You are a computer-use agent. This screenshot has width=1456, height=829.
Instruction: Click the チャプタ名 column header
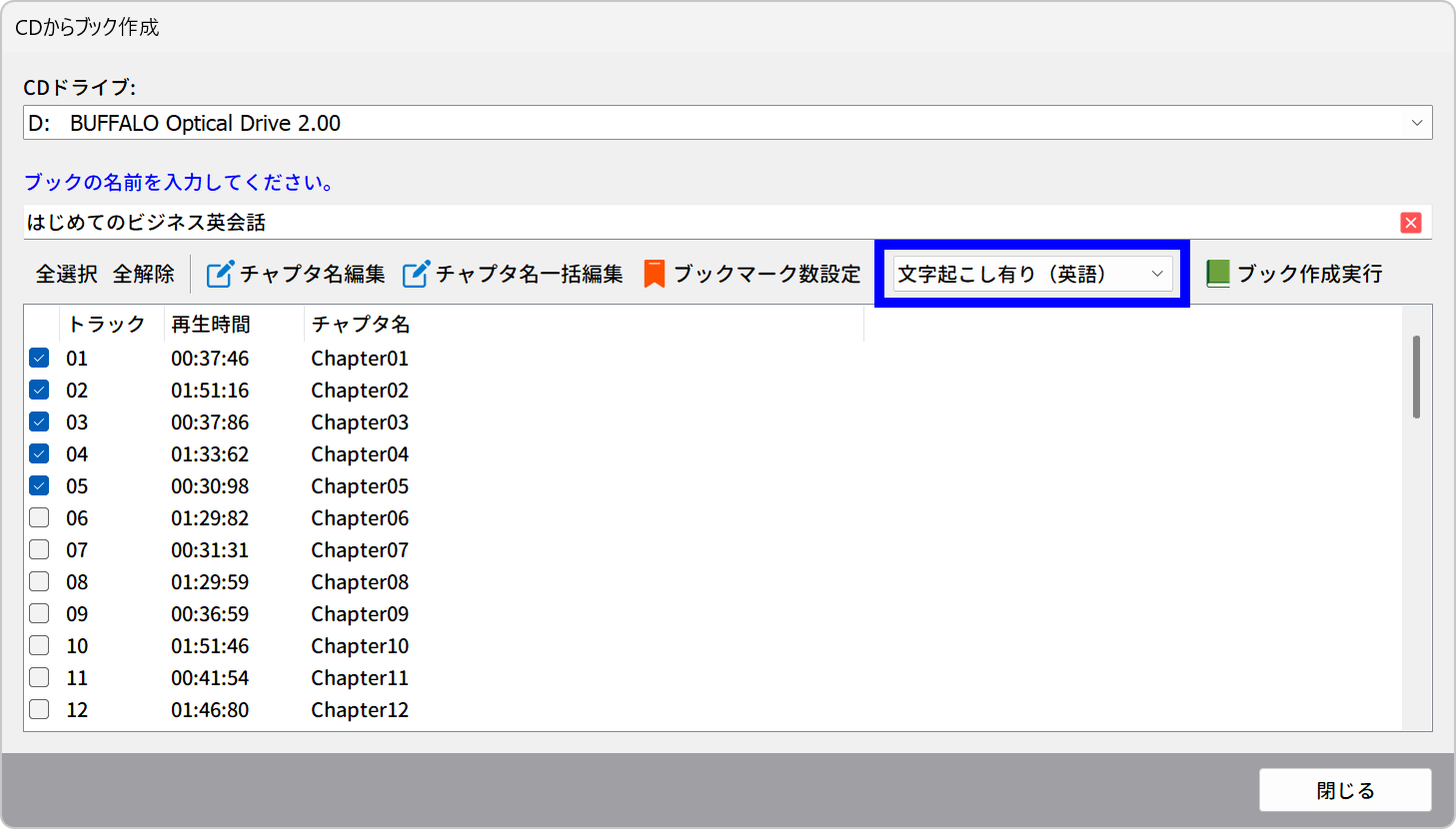click(x=361, y=325)
